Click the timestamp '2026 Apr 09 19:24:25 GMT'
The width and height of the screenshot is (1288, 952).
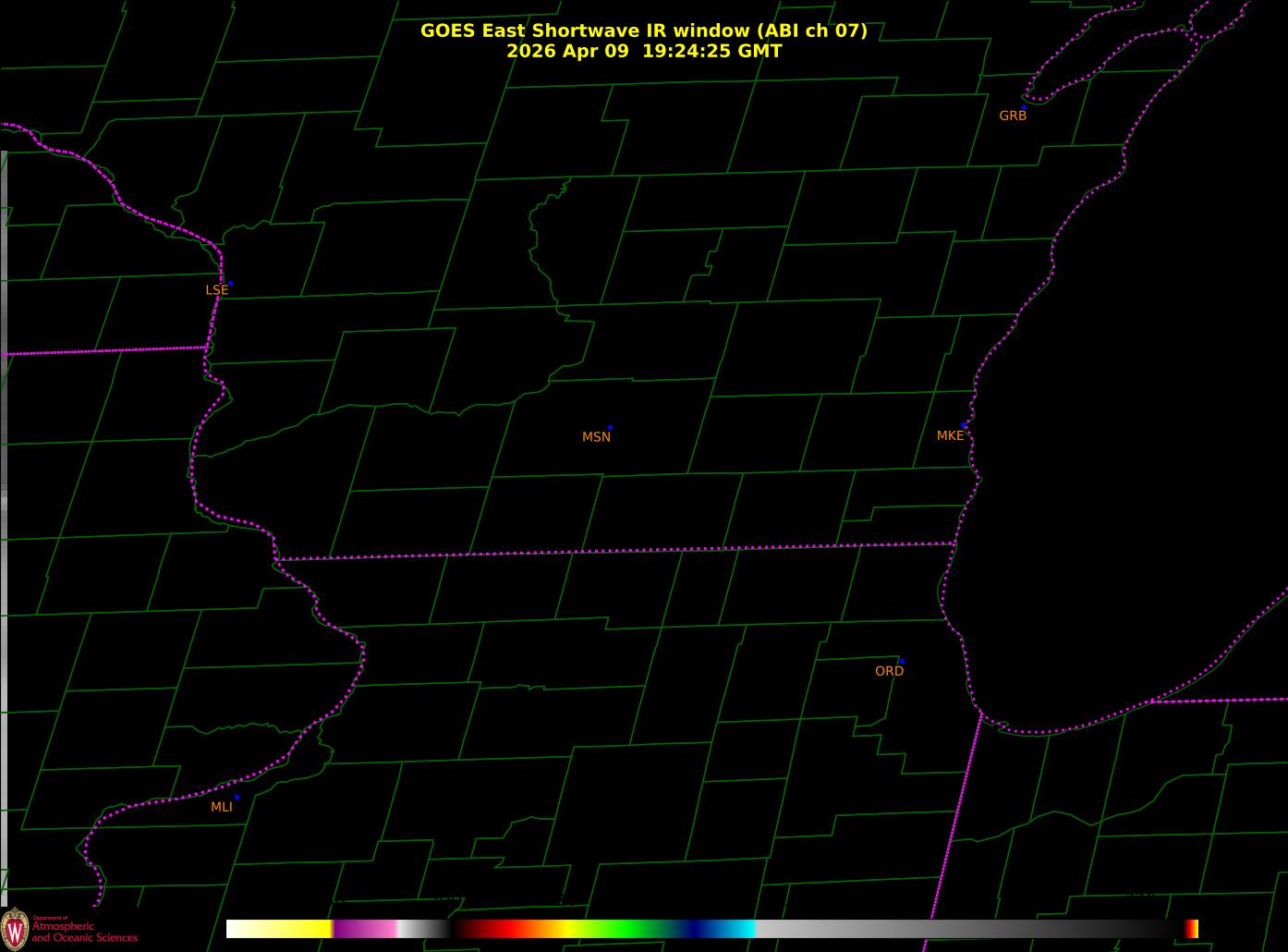tap(644, 52)
